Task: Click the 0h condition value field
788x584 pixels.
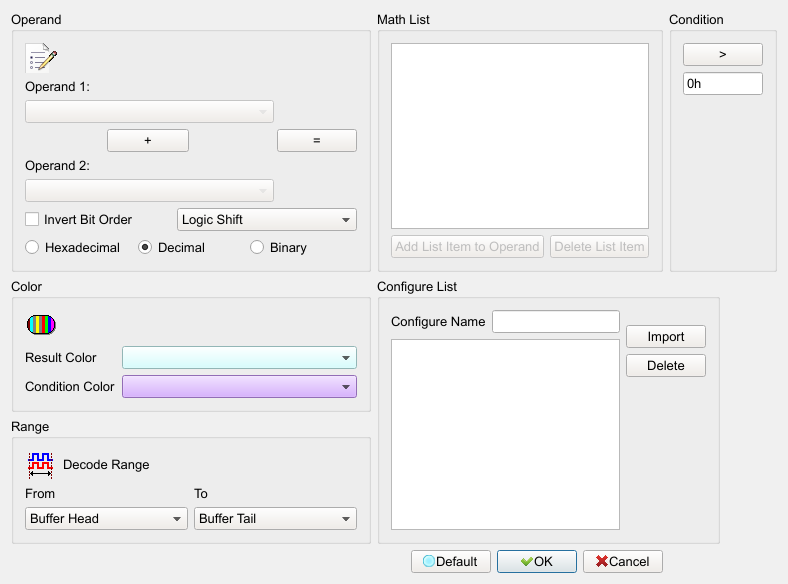Action: point(723,83)
